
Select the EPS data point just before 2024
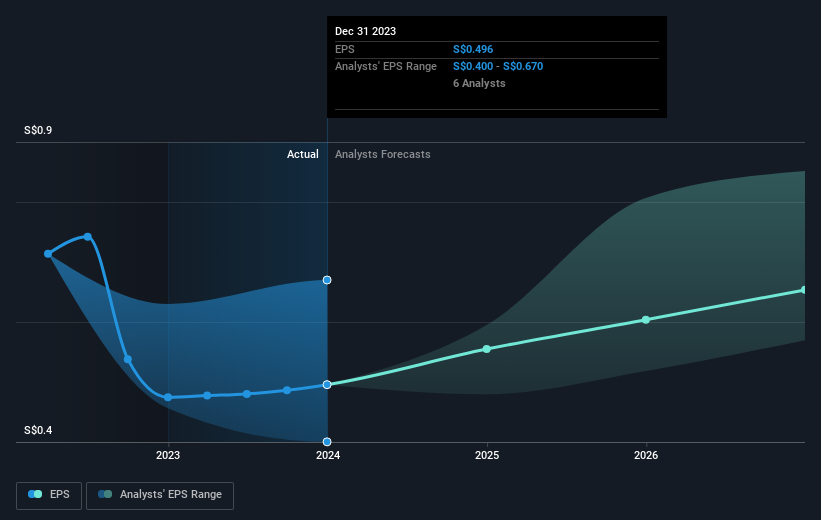point(287,390)
